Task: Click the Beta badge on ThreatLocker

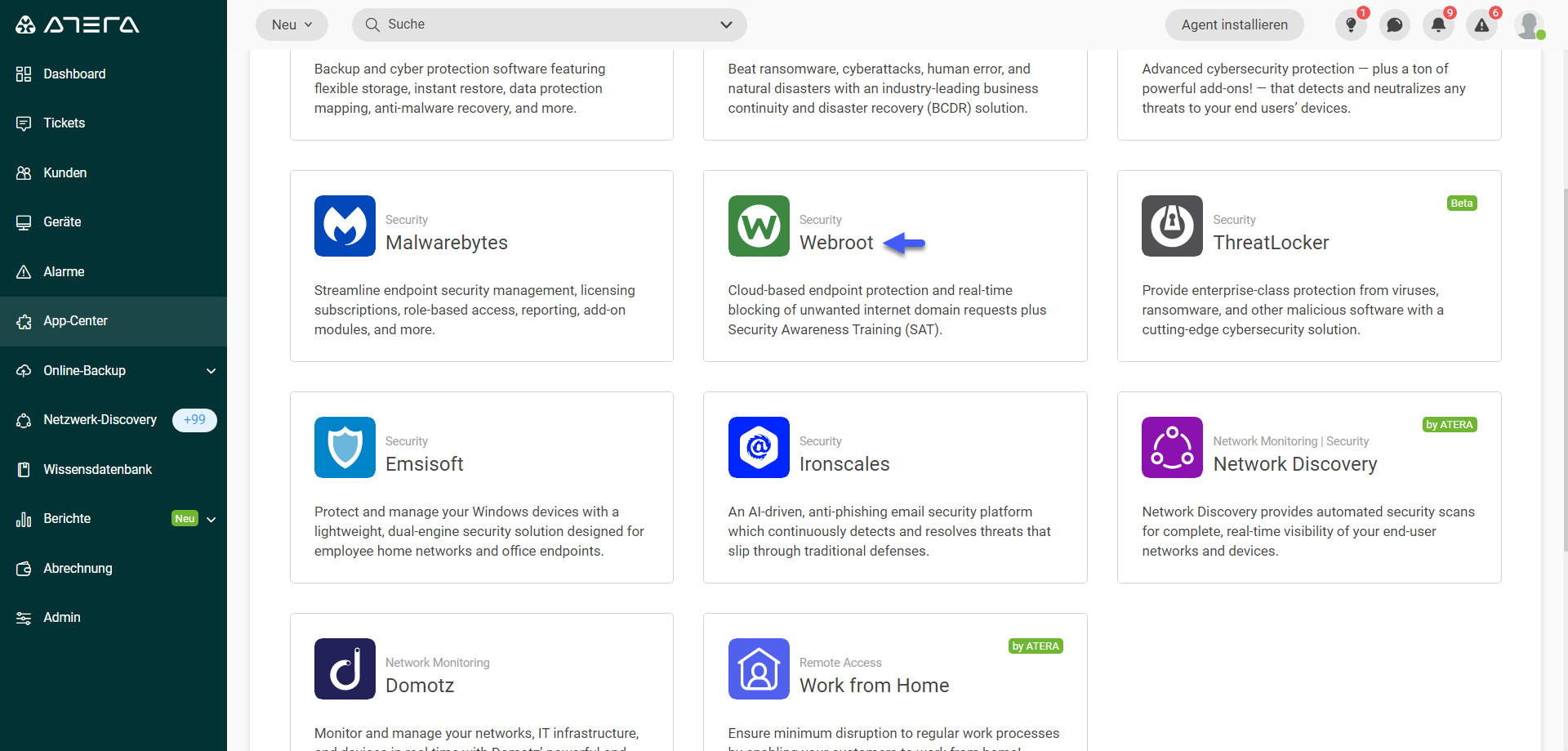Action: pos(1462,203)
